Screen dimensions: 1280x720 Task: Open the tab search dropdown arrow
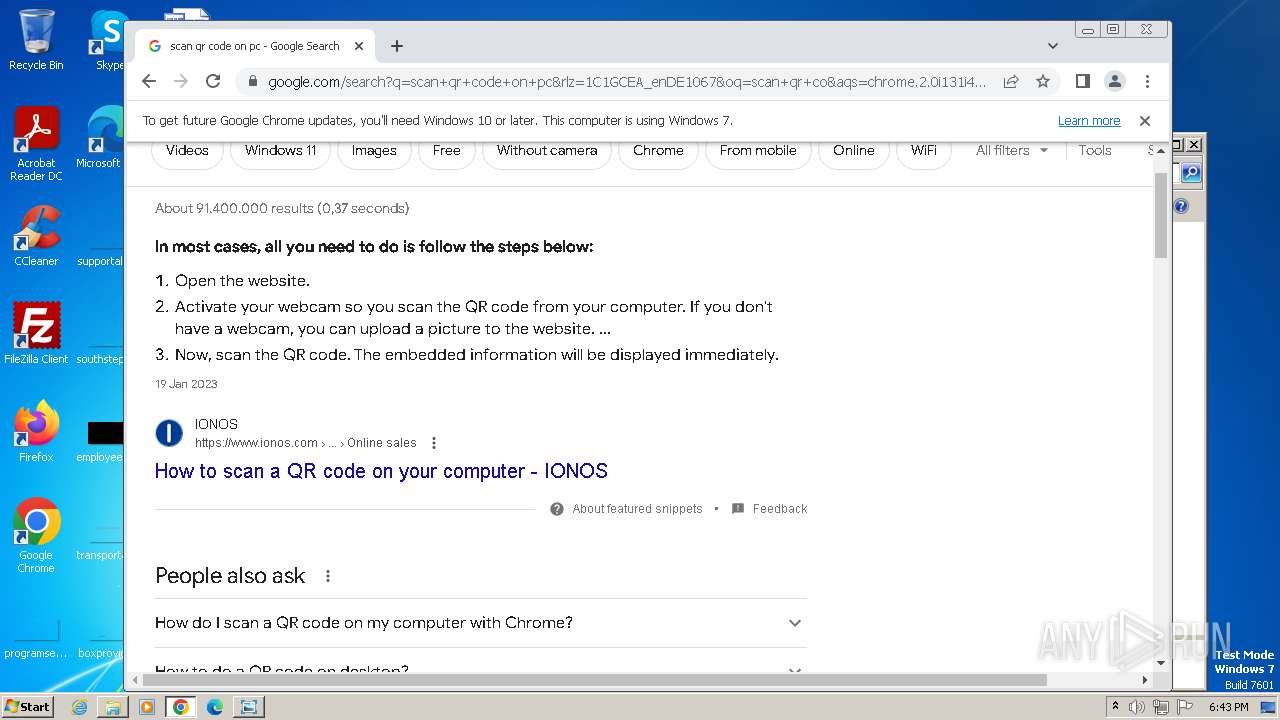tap(1052, 46)
